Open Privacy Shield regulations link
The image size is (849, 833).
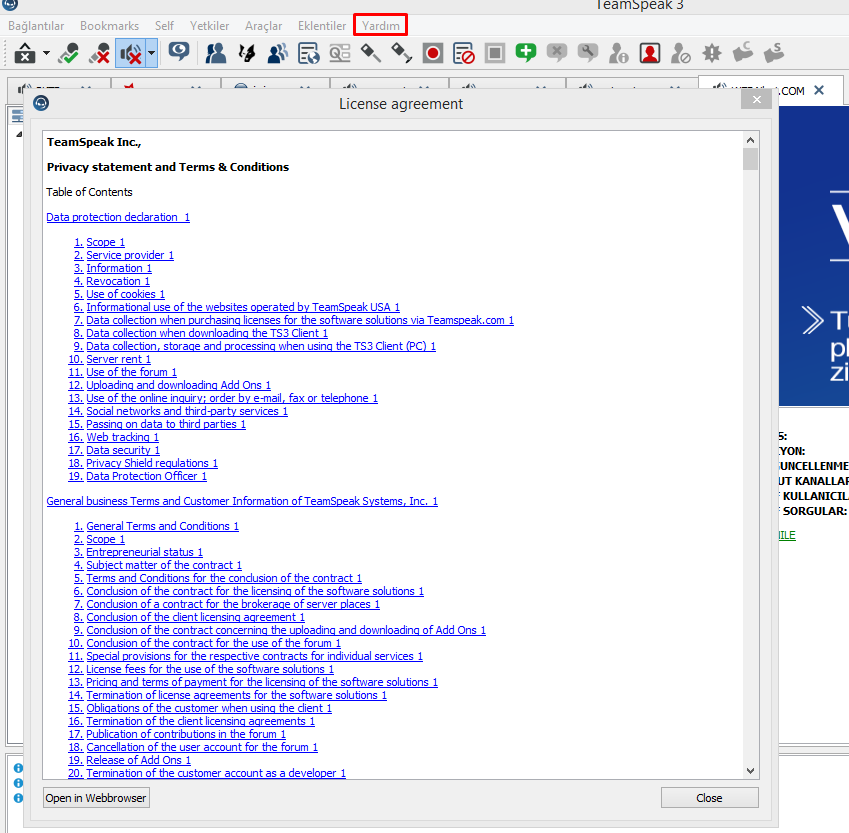pyautogui.click(x=152, y=463)
